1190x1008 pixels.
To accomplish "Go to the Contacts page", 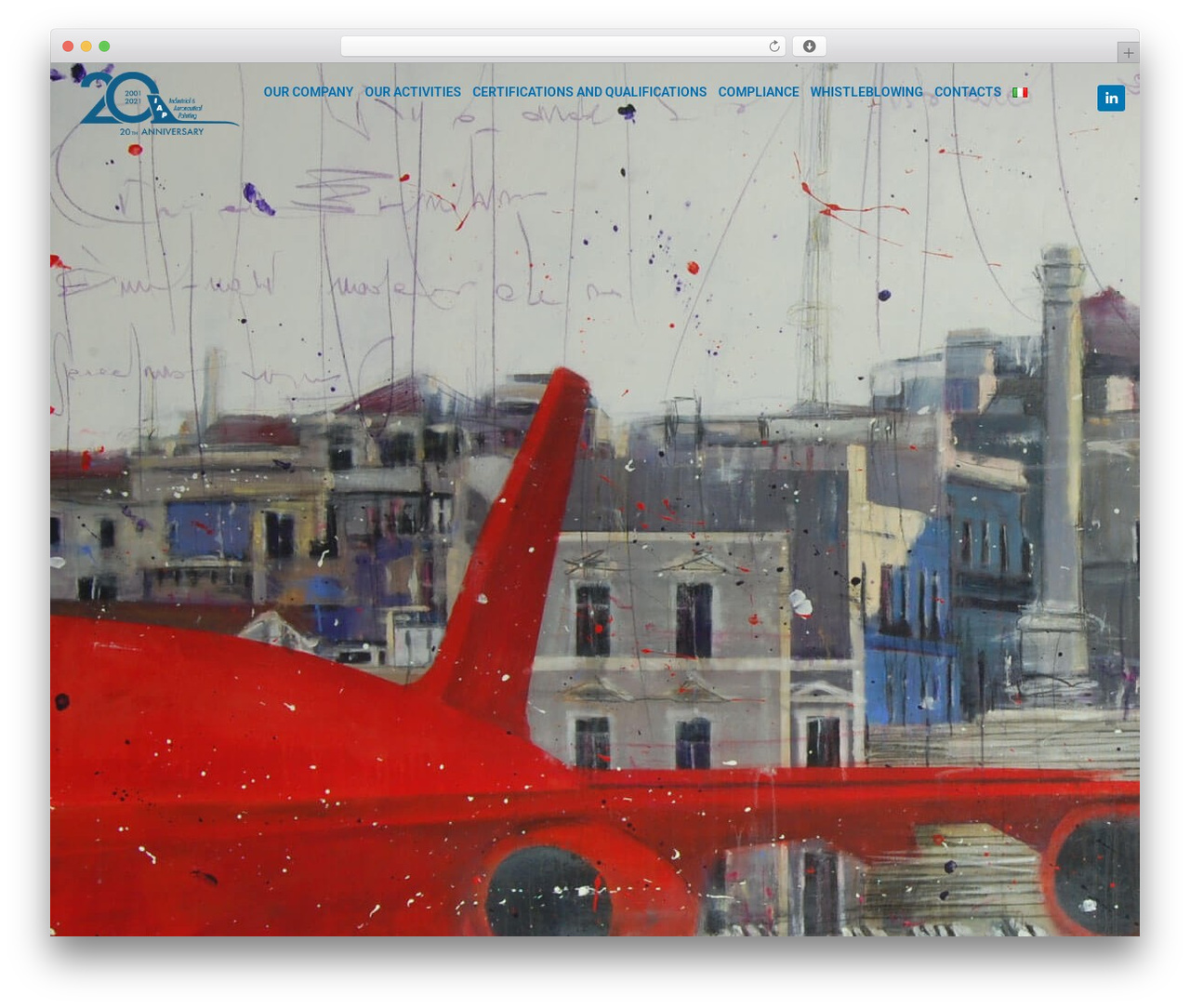I will pos(968,92).
